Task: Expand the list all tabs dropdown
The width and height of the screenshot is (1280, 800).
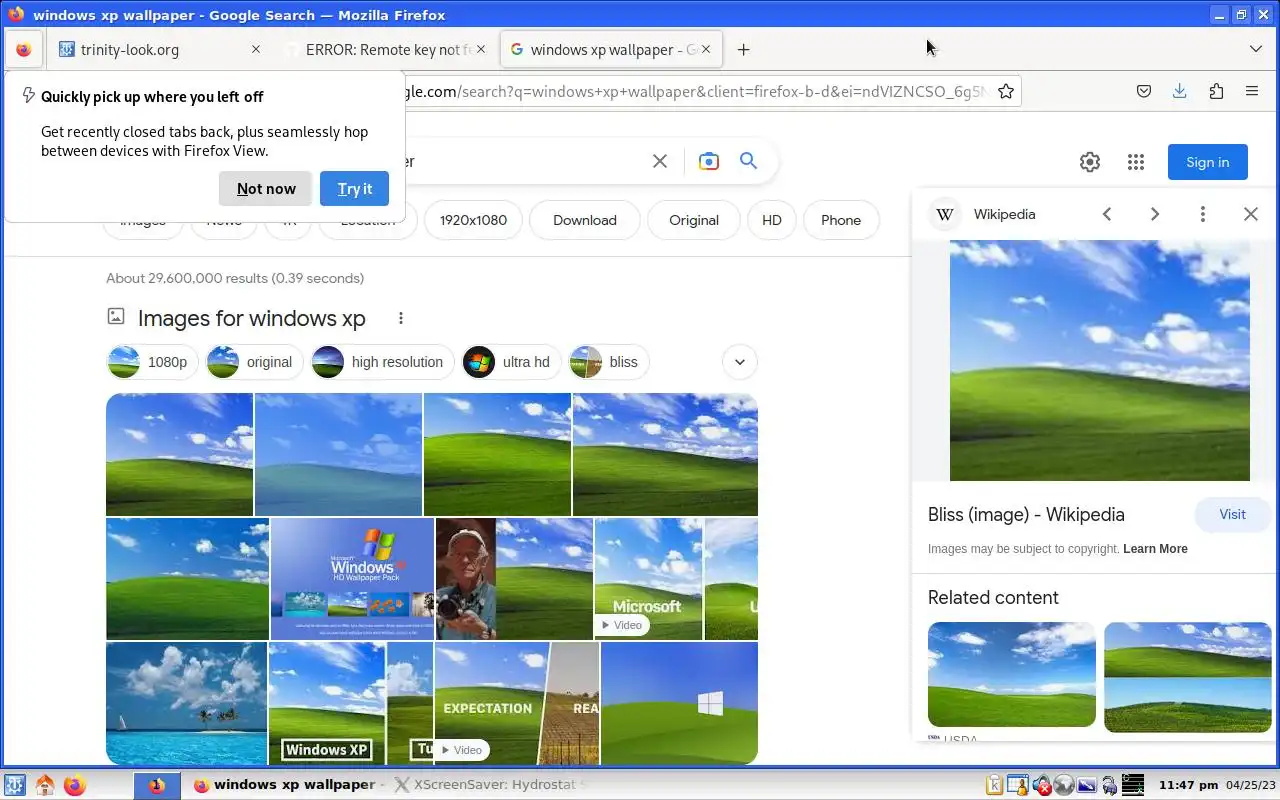Action: (x=1256, y=49)
